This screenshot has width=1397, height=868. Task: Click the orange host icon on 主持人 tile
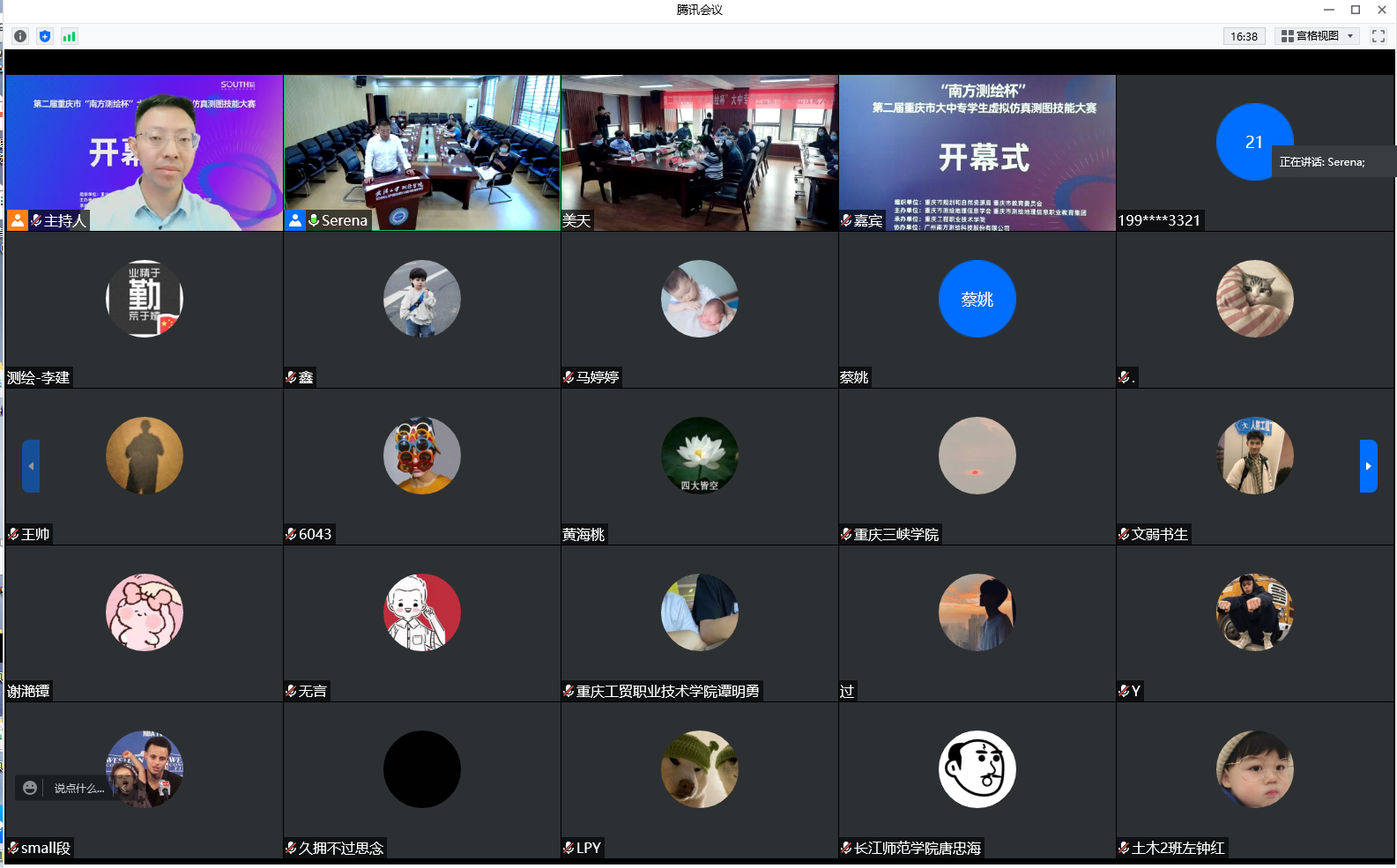pos(18,220)
